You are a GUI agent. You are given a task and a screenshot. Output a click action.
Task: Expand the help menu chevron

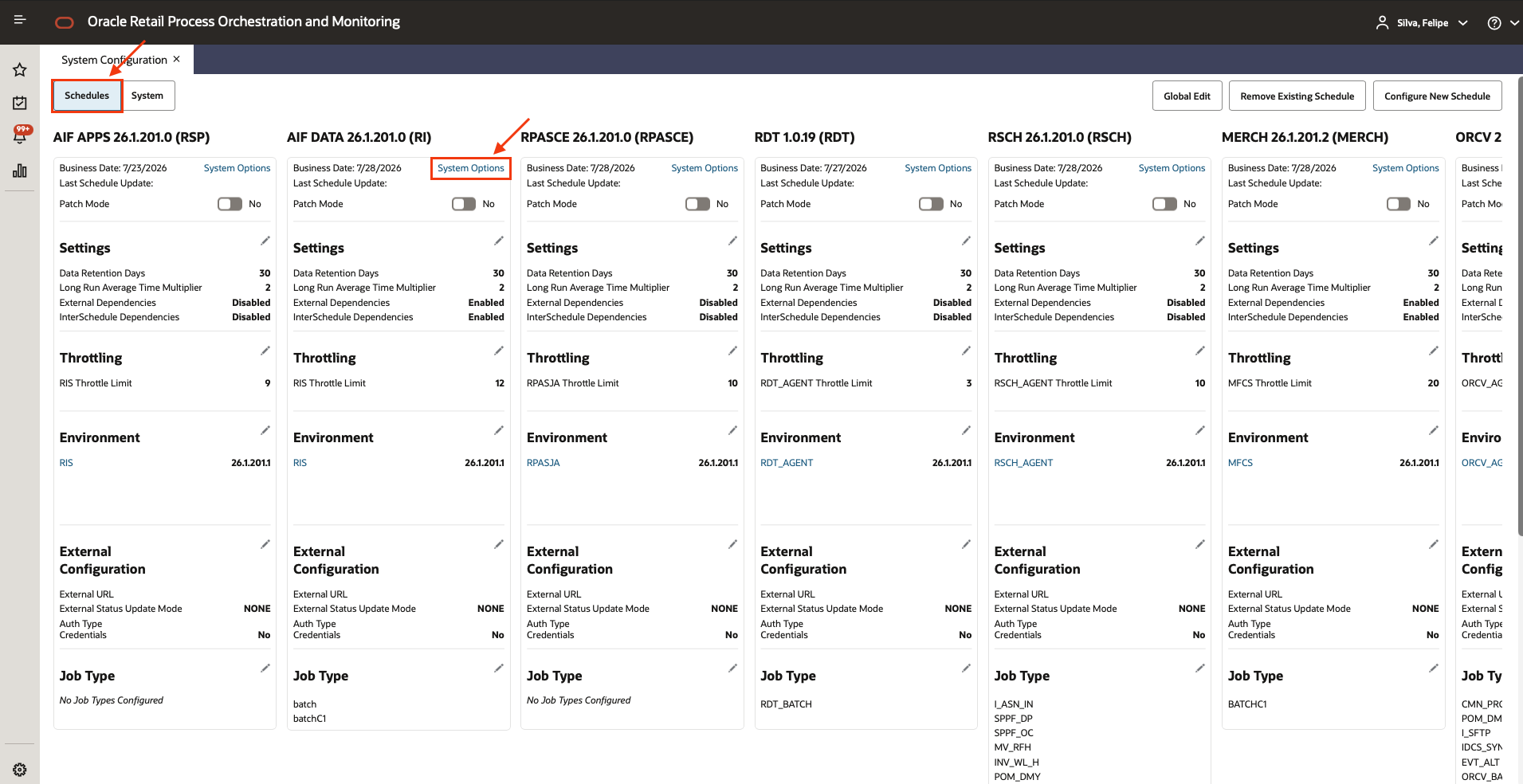[x=1514, y=23]
